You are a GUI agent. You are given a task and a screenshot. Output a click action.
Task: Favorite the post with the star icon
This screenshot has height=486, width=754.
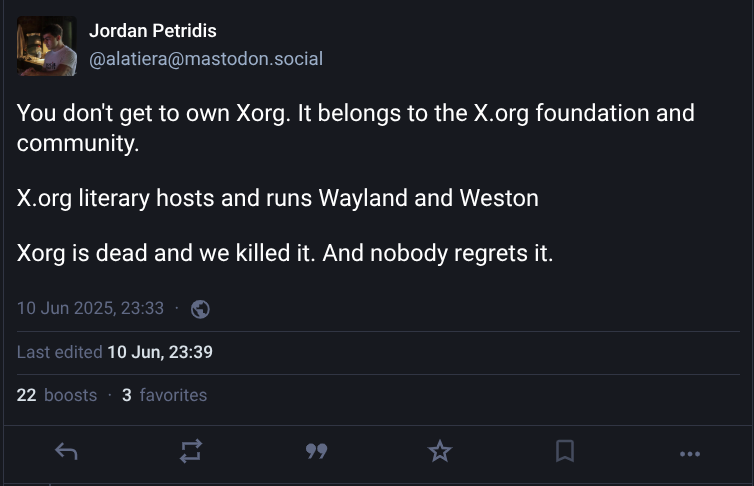(x=440, y=452)
